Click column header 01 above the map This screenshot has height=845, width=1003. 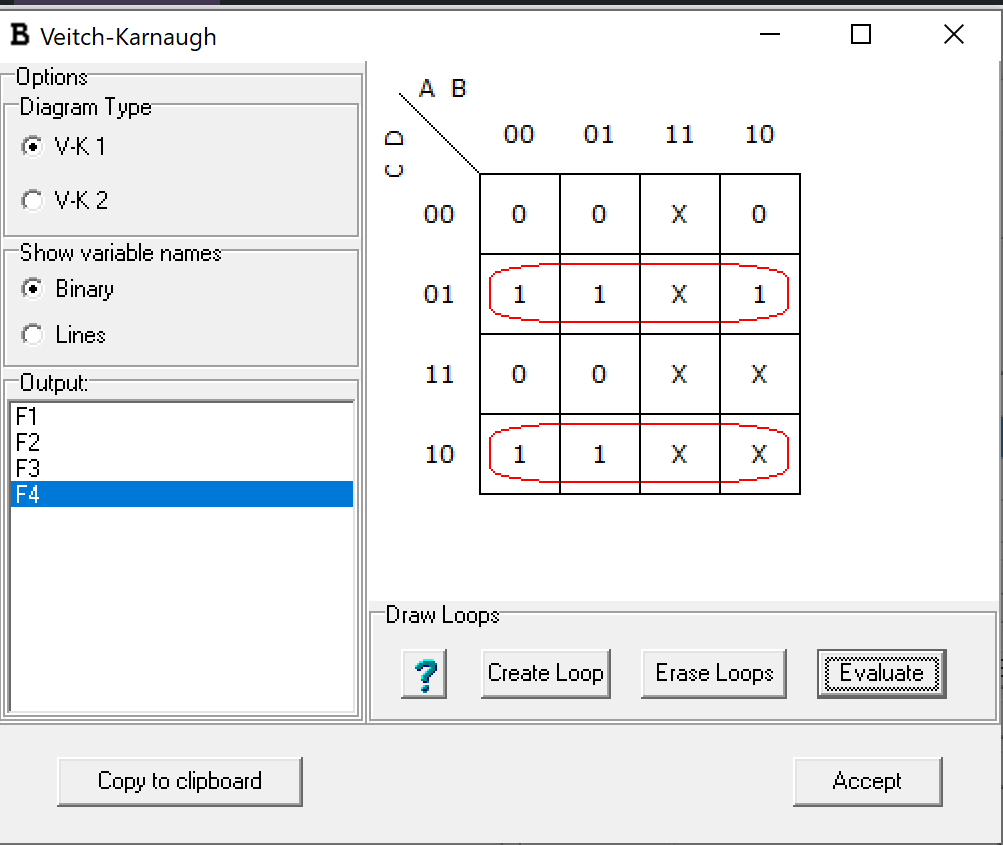tap(599, 134)
